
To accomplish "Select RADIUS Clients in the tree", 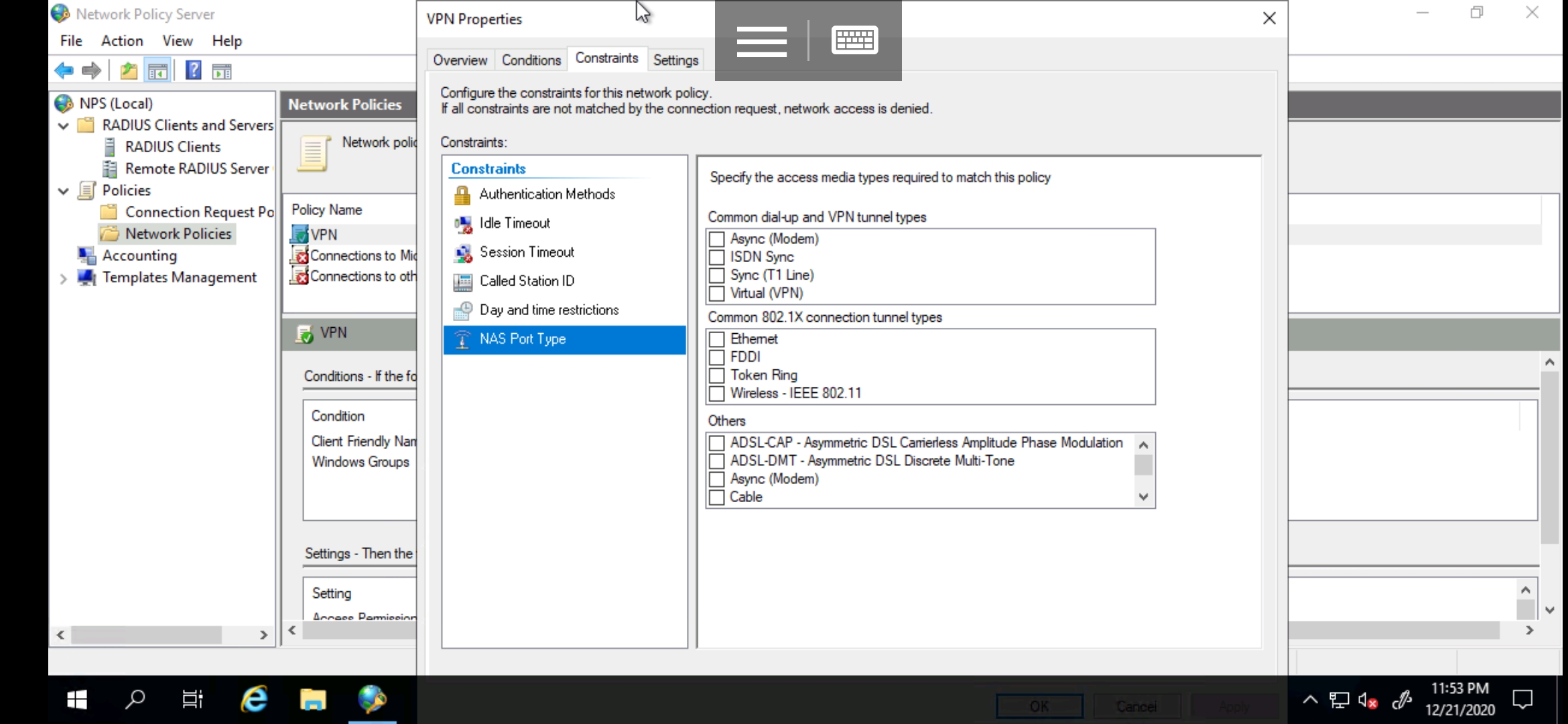I will click(x=173, y=147).
